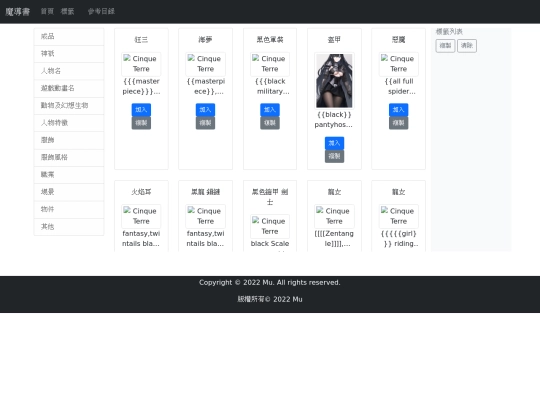Click the 狂三 card title

141,40
